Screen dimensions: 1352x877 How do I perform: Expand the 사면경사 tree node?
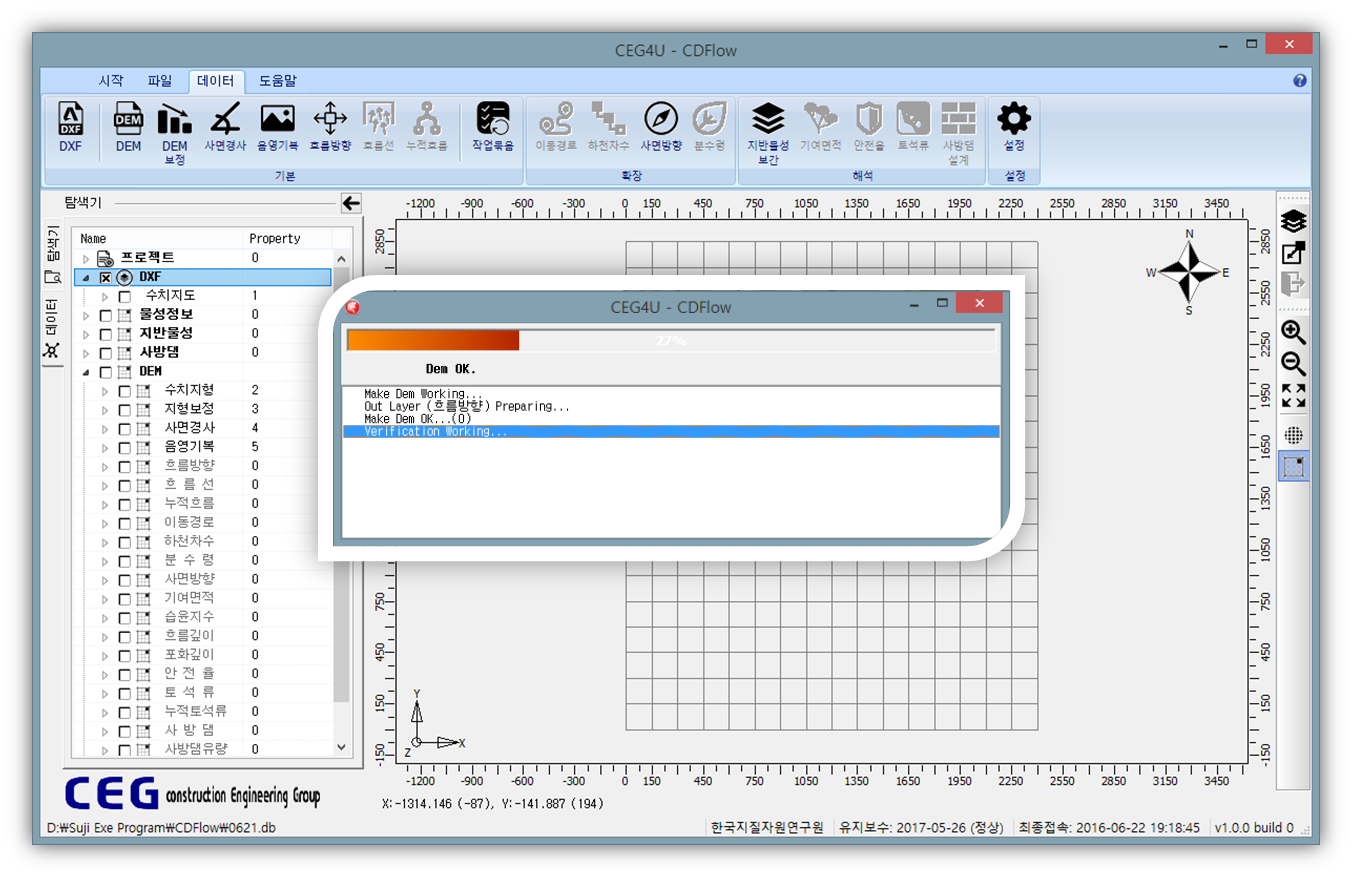tap(105, 428)
